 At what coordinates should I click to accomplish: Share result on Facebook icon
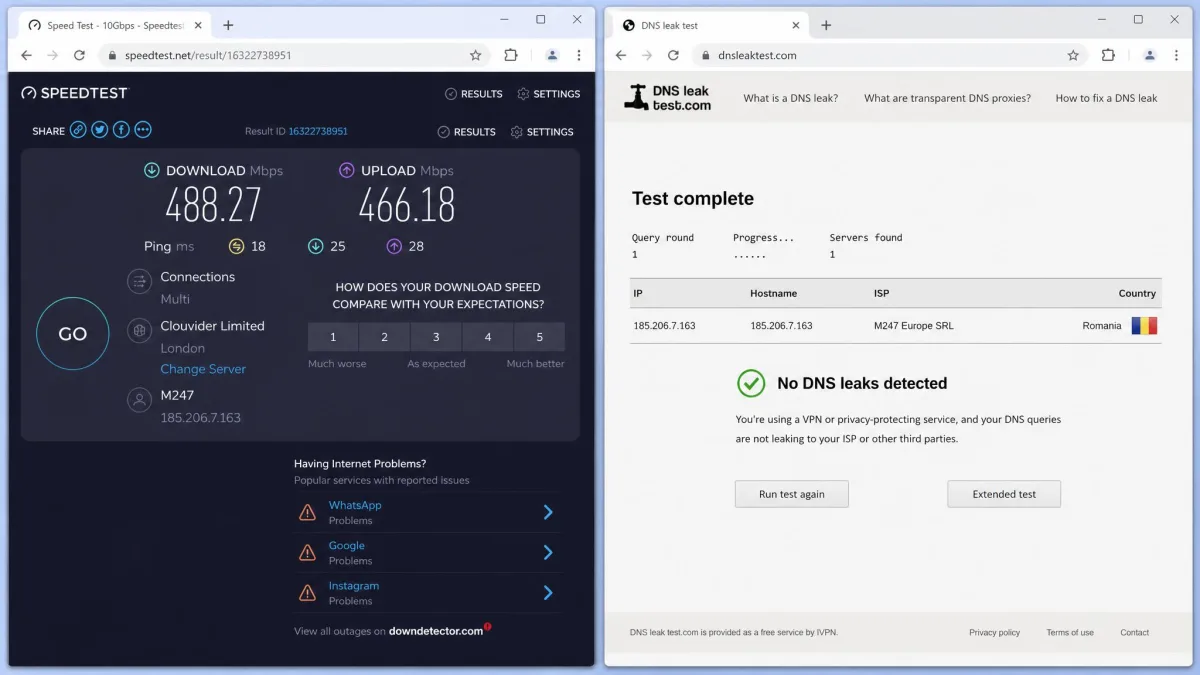point(121,130)
